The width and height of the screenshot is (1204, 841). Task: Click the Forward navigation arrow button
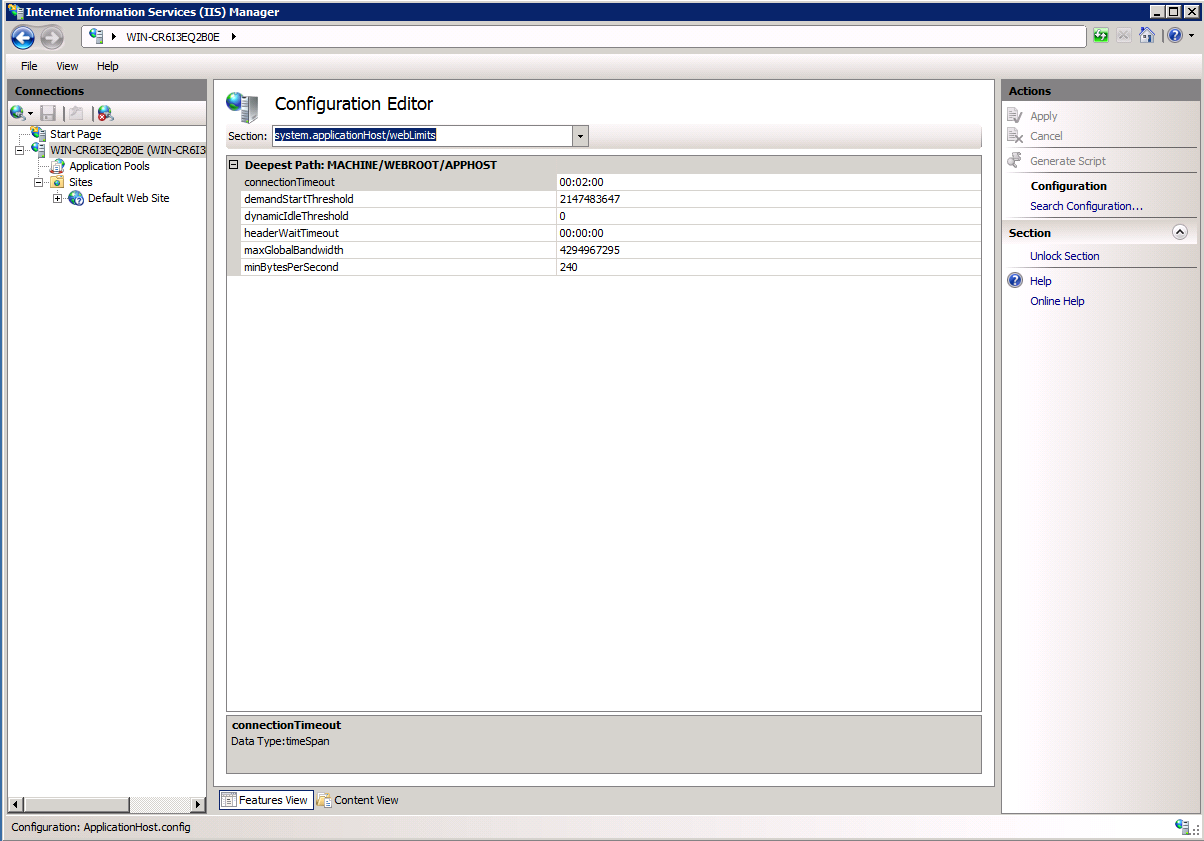[52, 37]
